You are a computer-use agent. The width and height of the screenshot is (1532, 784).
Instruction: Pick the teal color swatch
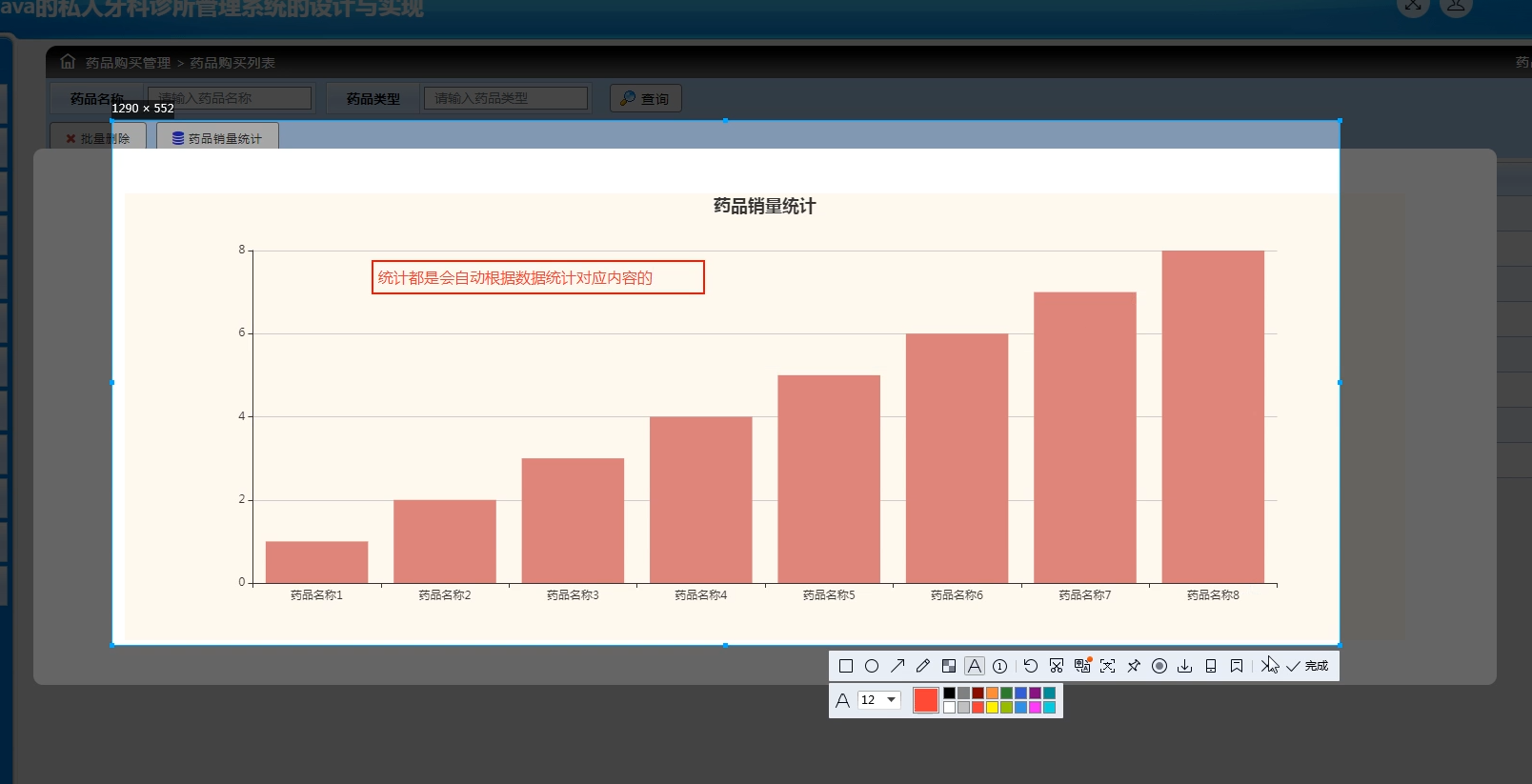click(x=1049, y=694)
